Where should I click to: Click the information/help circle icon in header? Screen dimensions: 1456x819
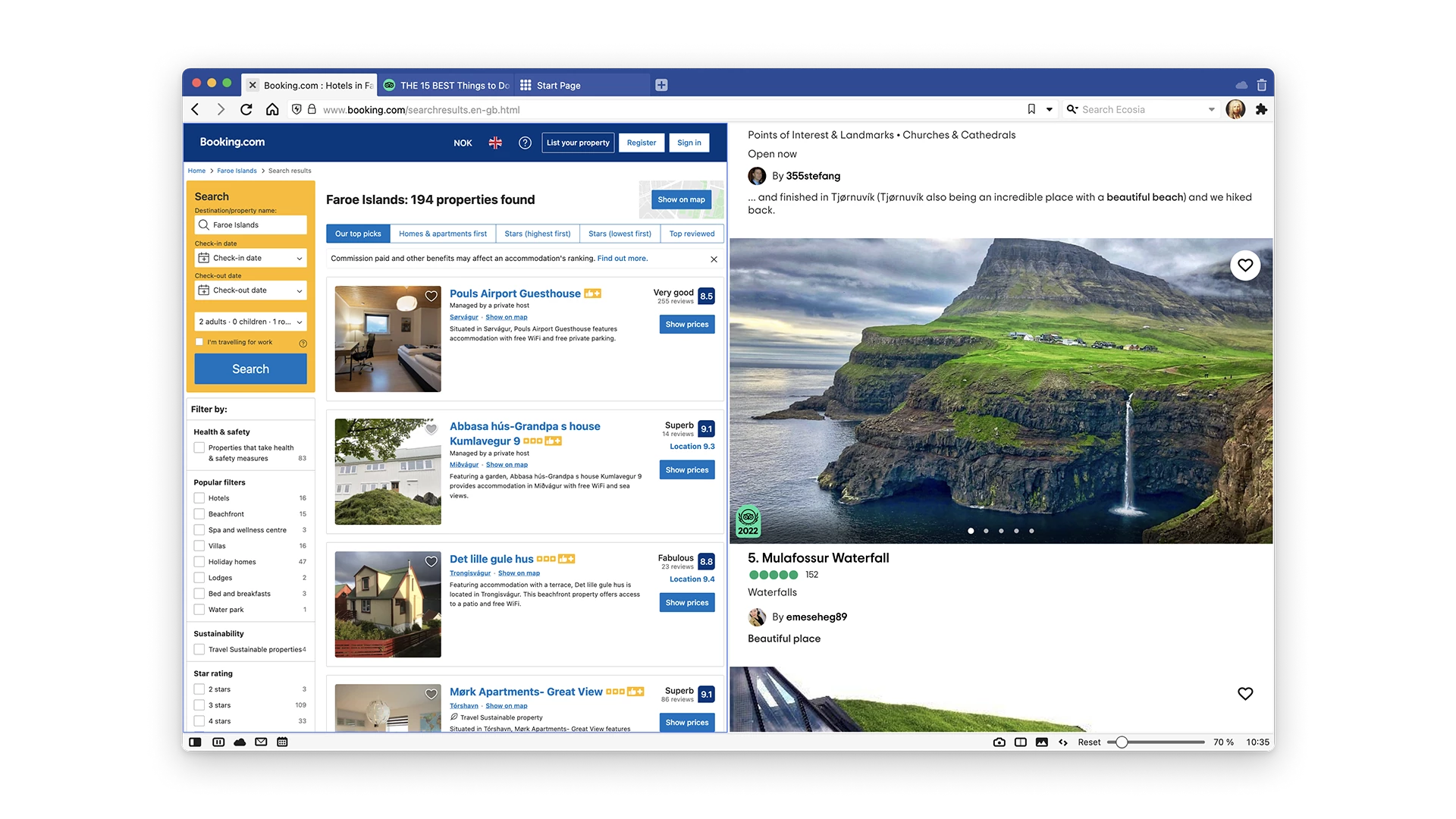pyautogui.click(x=525, y=142)
